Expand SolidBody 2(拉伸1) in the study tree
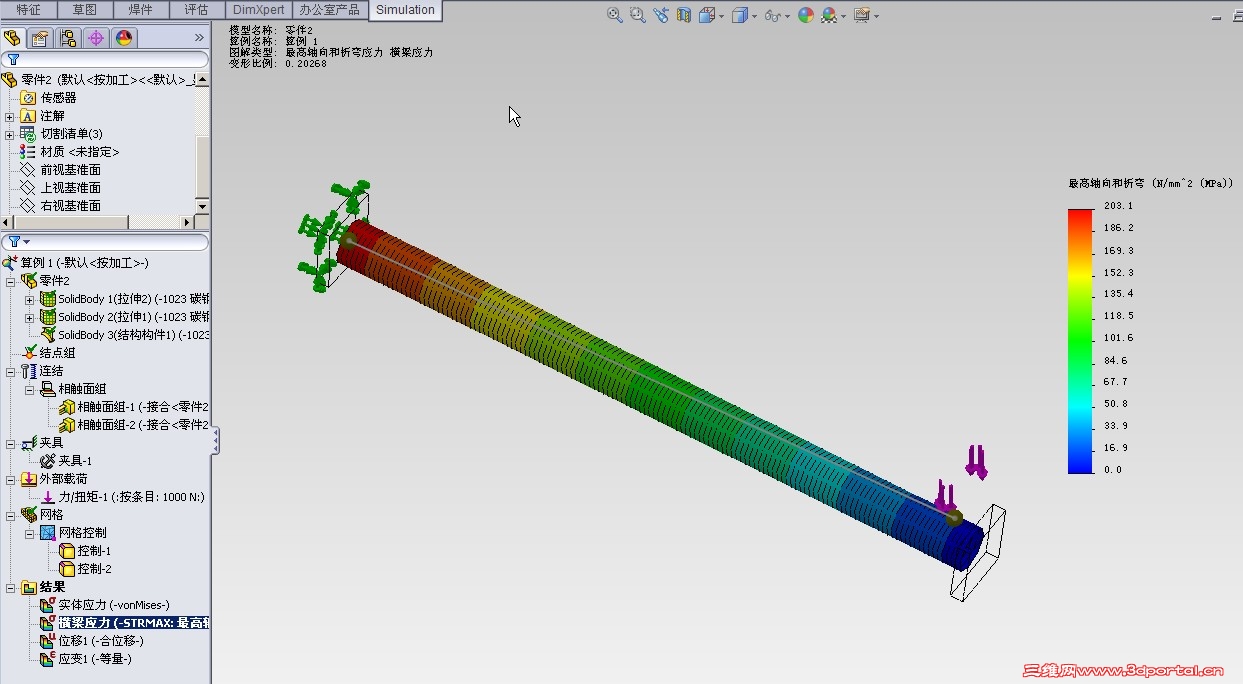This screenshot has width=1243, height=684. pos(29,318)
